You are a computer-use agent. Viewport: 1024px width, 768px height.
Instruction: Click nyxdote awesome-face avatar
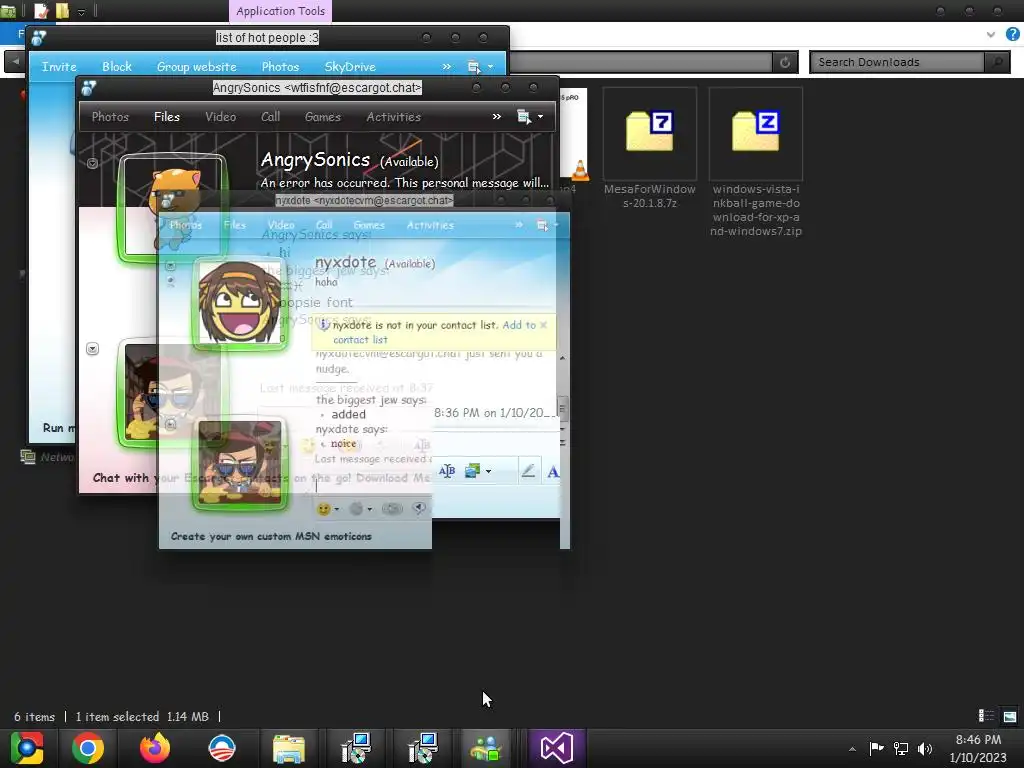(x=240, y=303)
